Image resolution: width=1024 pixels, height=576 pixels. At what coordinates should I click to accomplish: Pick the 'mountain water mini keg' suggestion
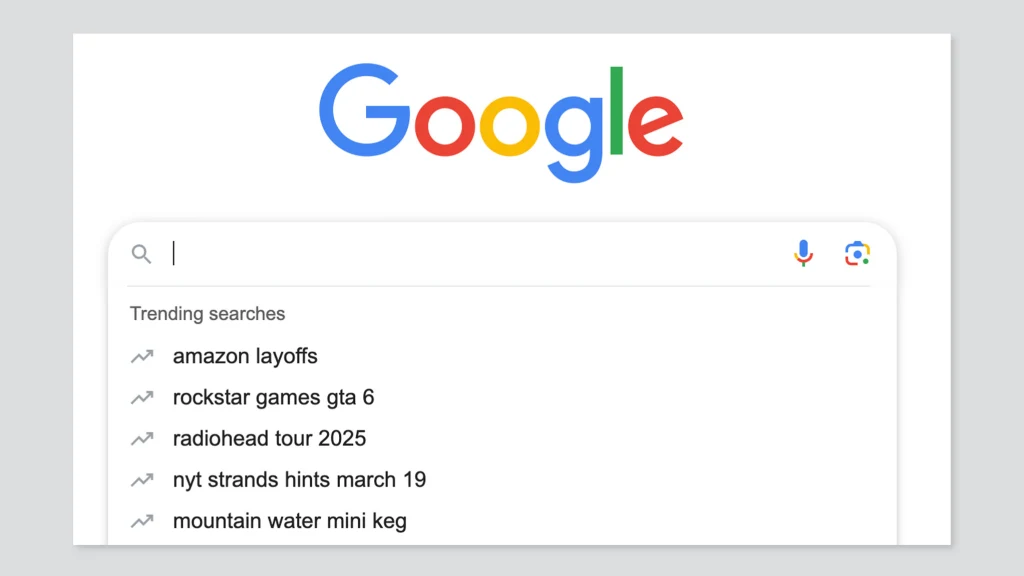coord(289,521)
